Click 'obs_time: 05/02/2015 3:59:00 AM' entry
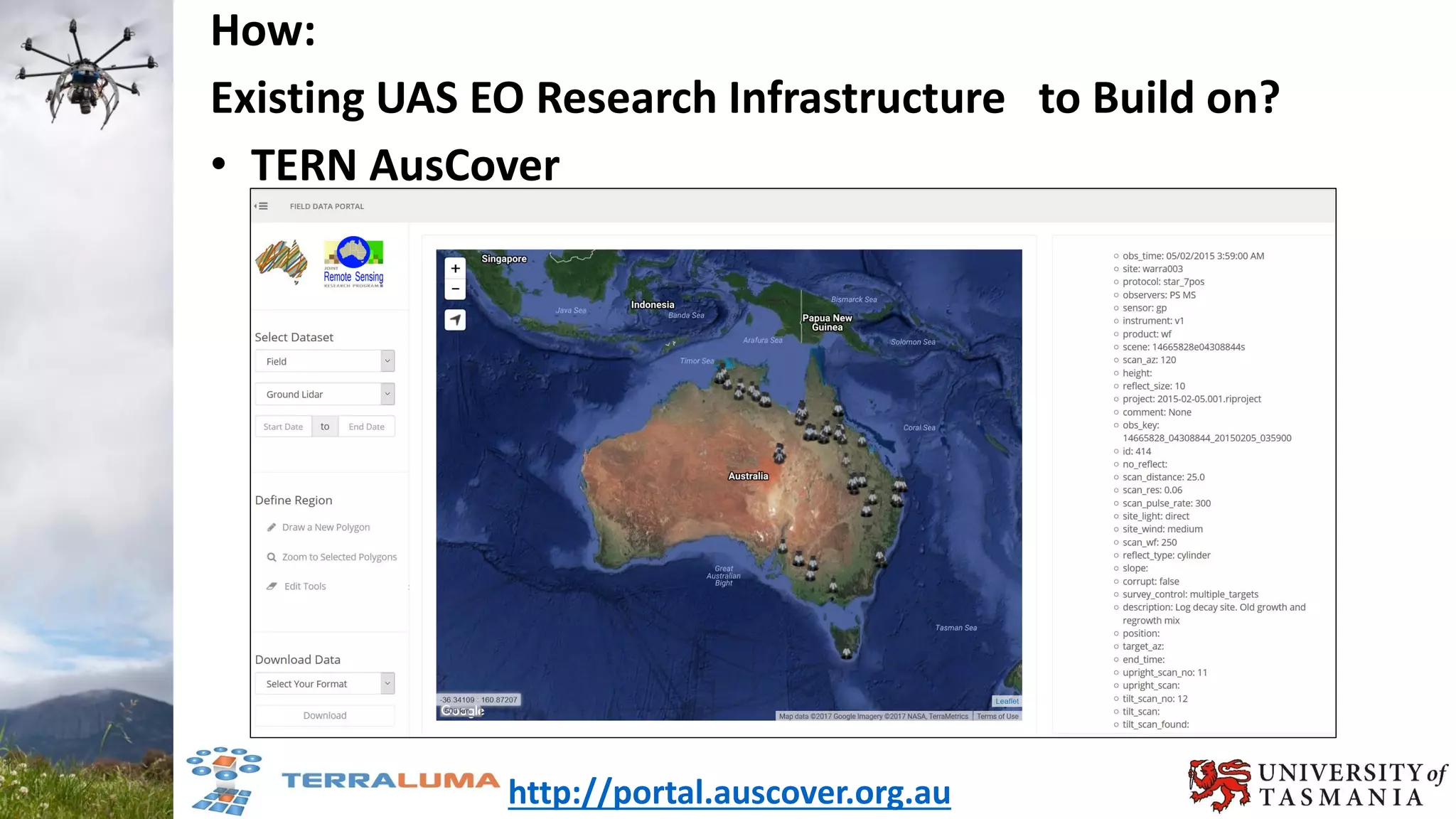The width and height of the screenshot is (1456, 819). 1193,256
